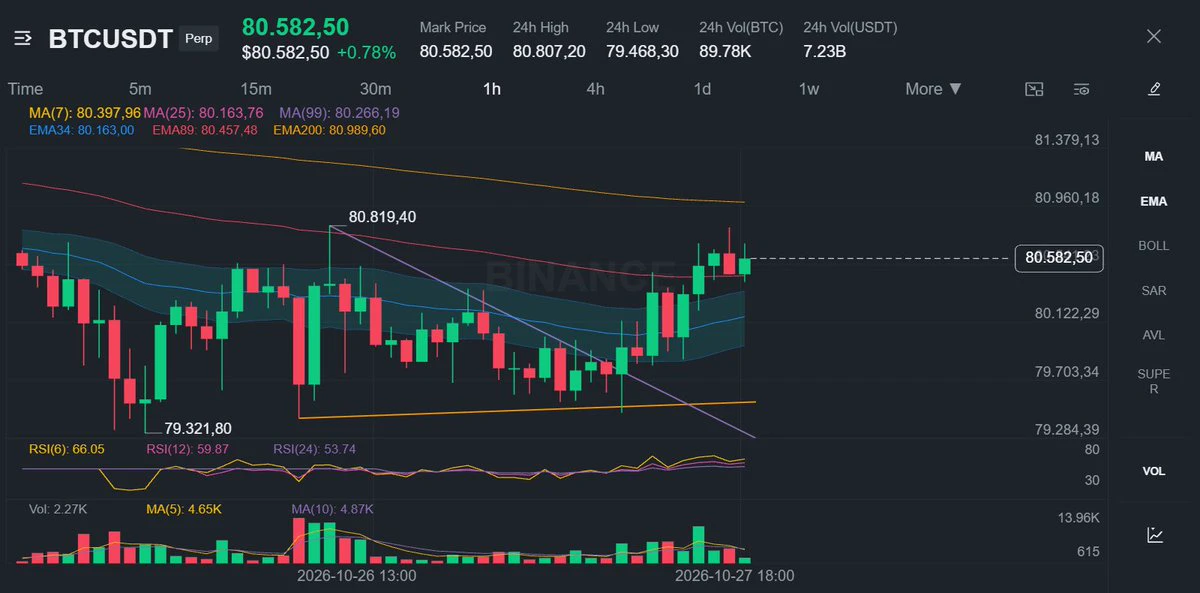1200x593 pixels.
Task: Click the RSI(24) legend value
Action: pyautogui.click(x=314, y=449)
